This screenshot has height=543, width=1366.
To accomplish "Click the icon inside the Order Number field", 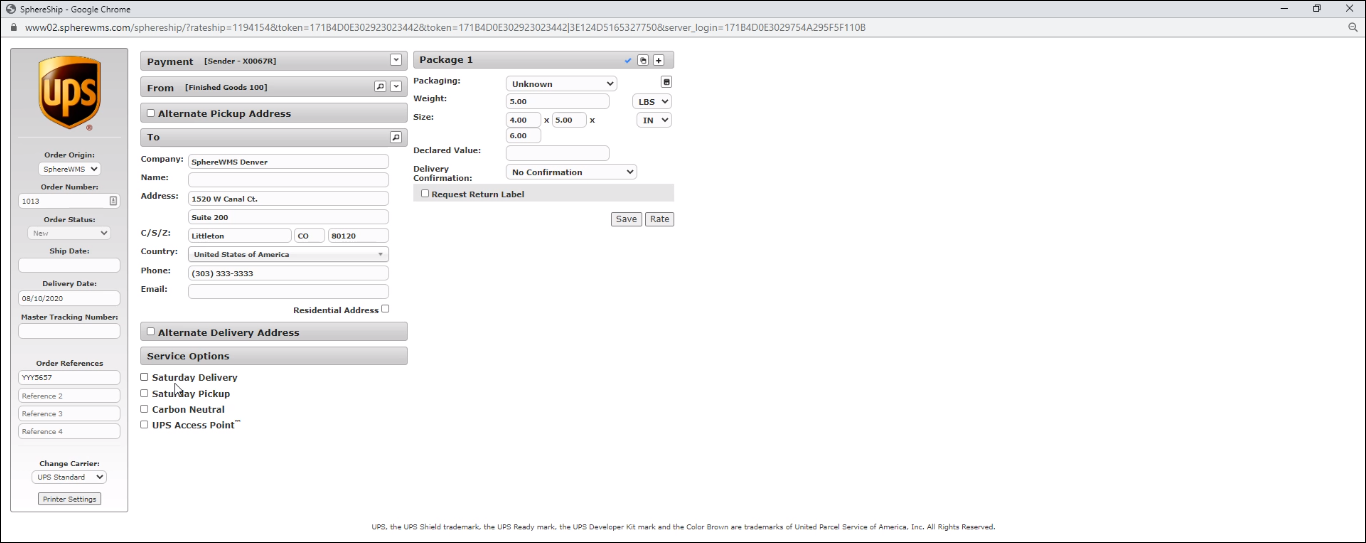I will pyautogui.click(x=113, y=201).
